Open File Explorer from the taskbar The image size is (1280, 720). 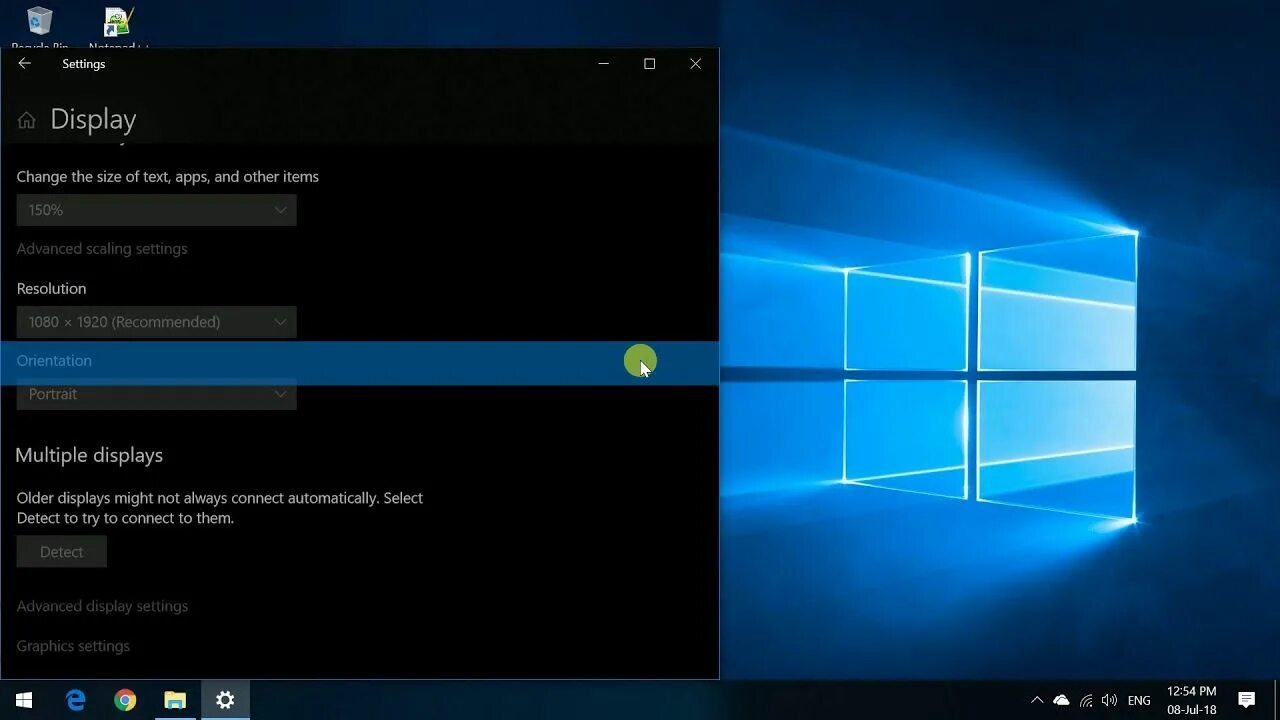175,700
